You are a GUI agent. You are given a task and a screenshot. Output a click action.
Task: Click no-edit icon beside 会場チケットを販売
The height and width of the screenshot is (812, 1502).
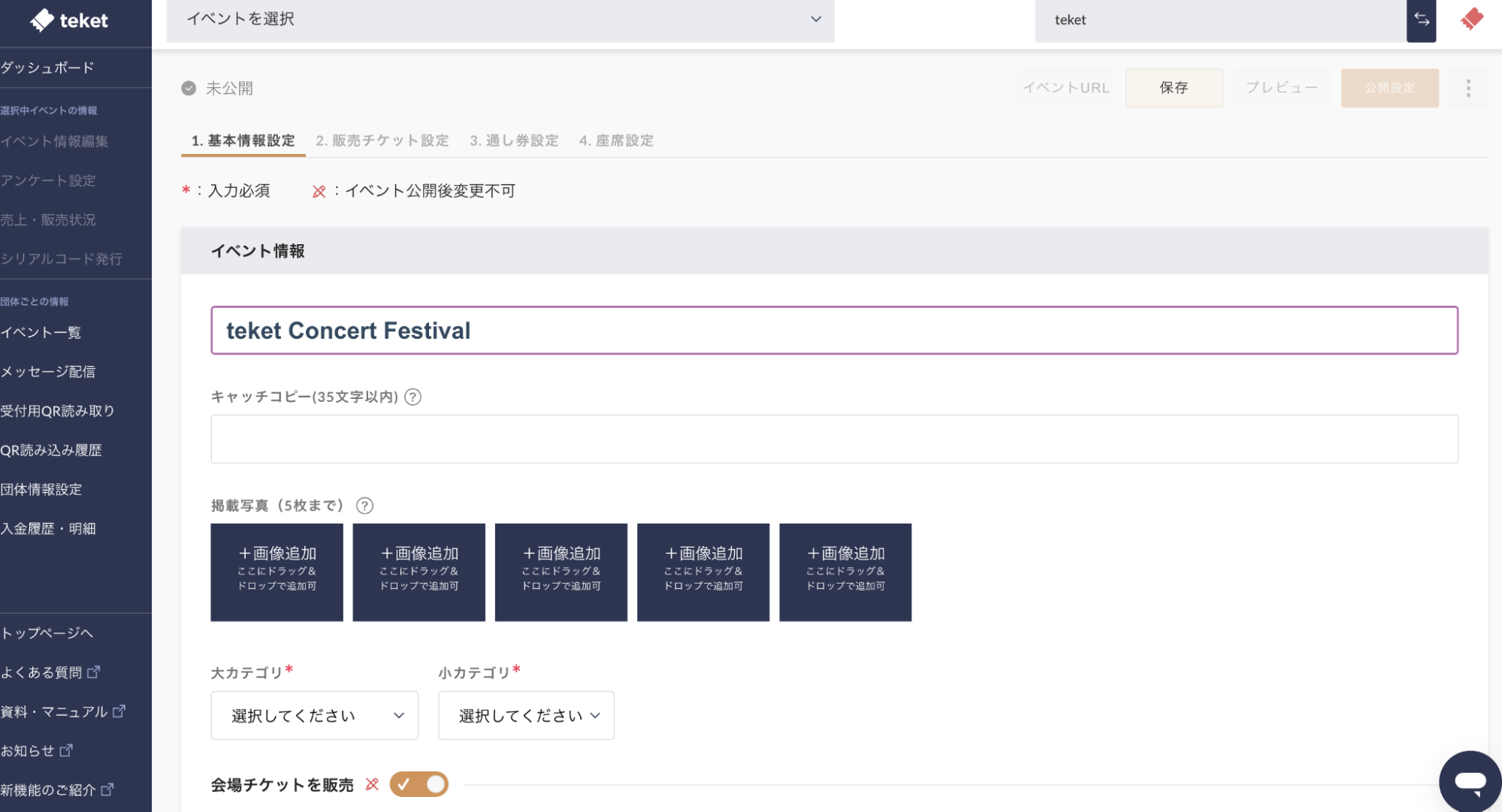tap(372, 784)
